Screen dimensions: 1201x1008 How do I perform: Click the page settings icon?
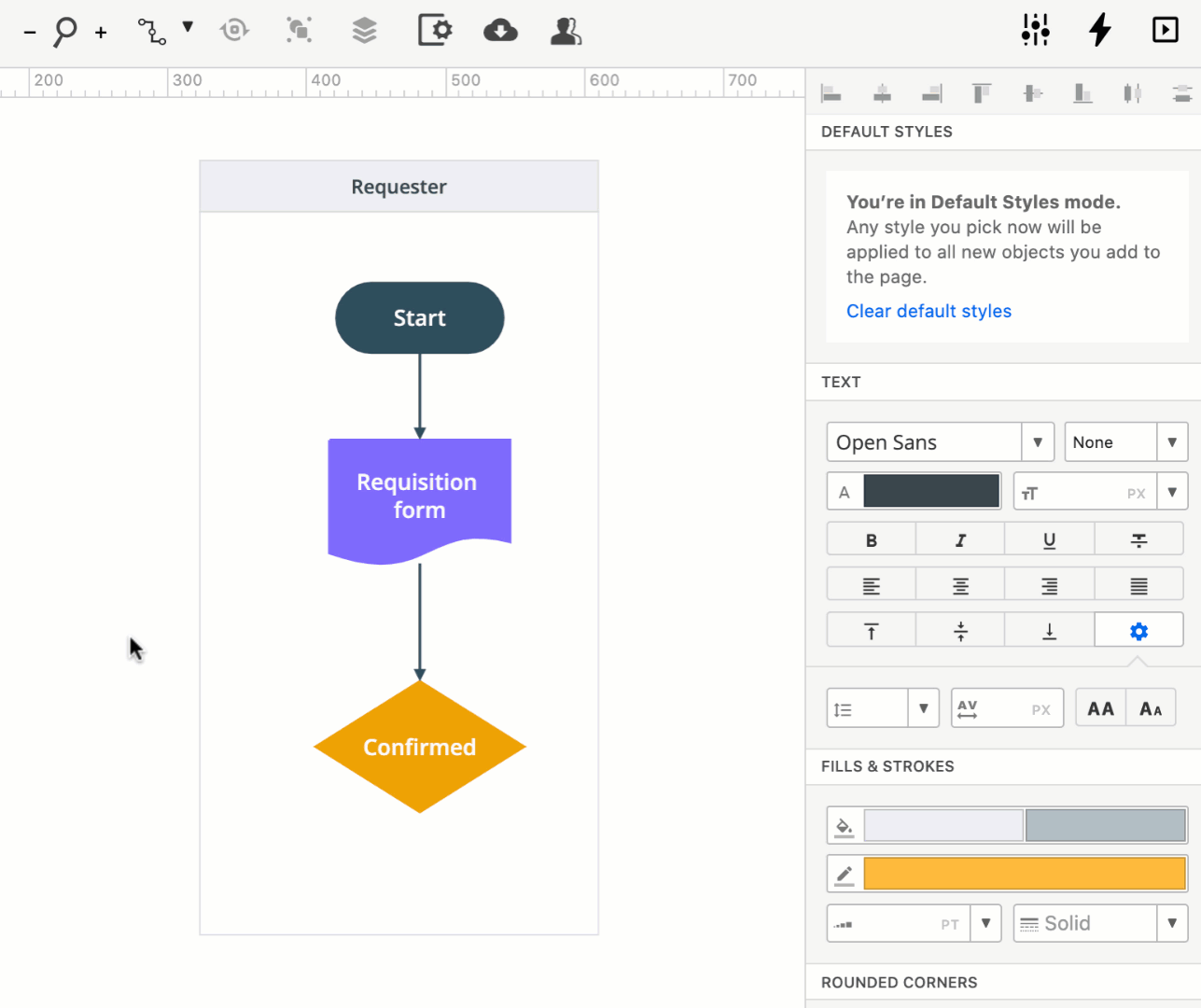tap(434, 30)
